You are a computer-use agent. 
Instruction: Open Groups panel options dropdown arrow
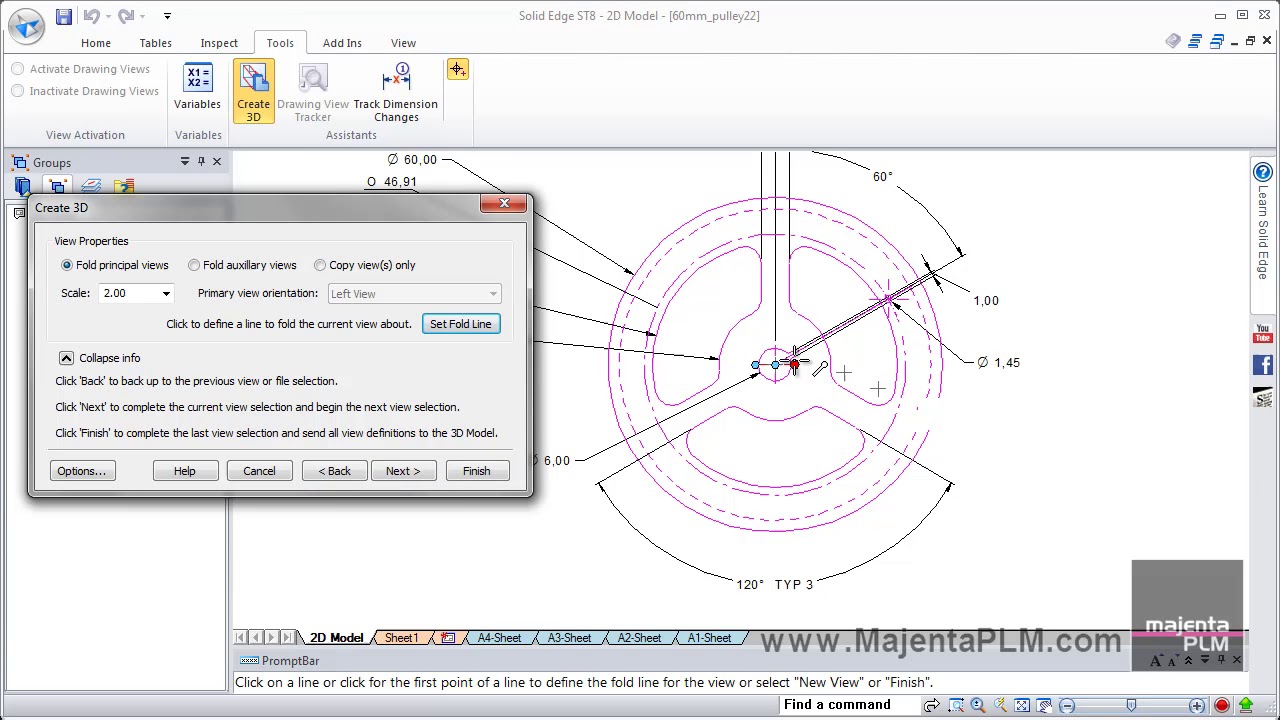point(184,162)
